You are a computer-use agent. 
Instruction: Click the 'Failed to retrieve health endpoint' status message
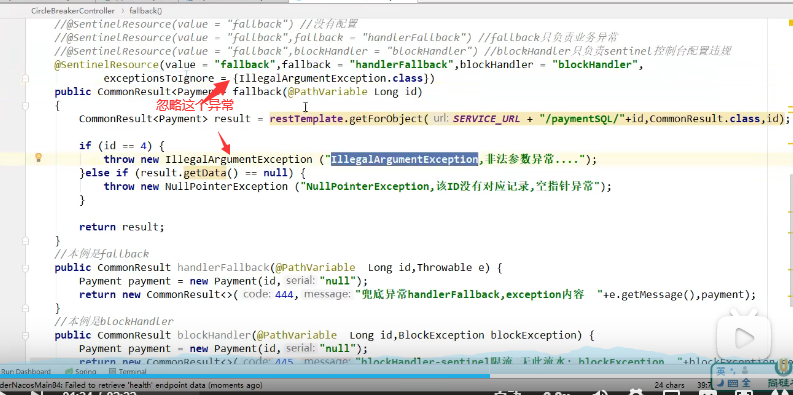pos(131,385)
